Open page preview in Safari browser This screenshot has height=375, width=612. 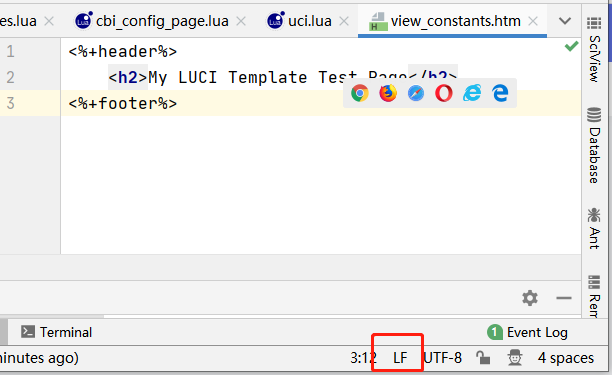[x=416, y=94]
